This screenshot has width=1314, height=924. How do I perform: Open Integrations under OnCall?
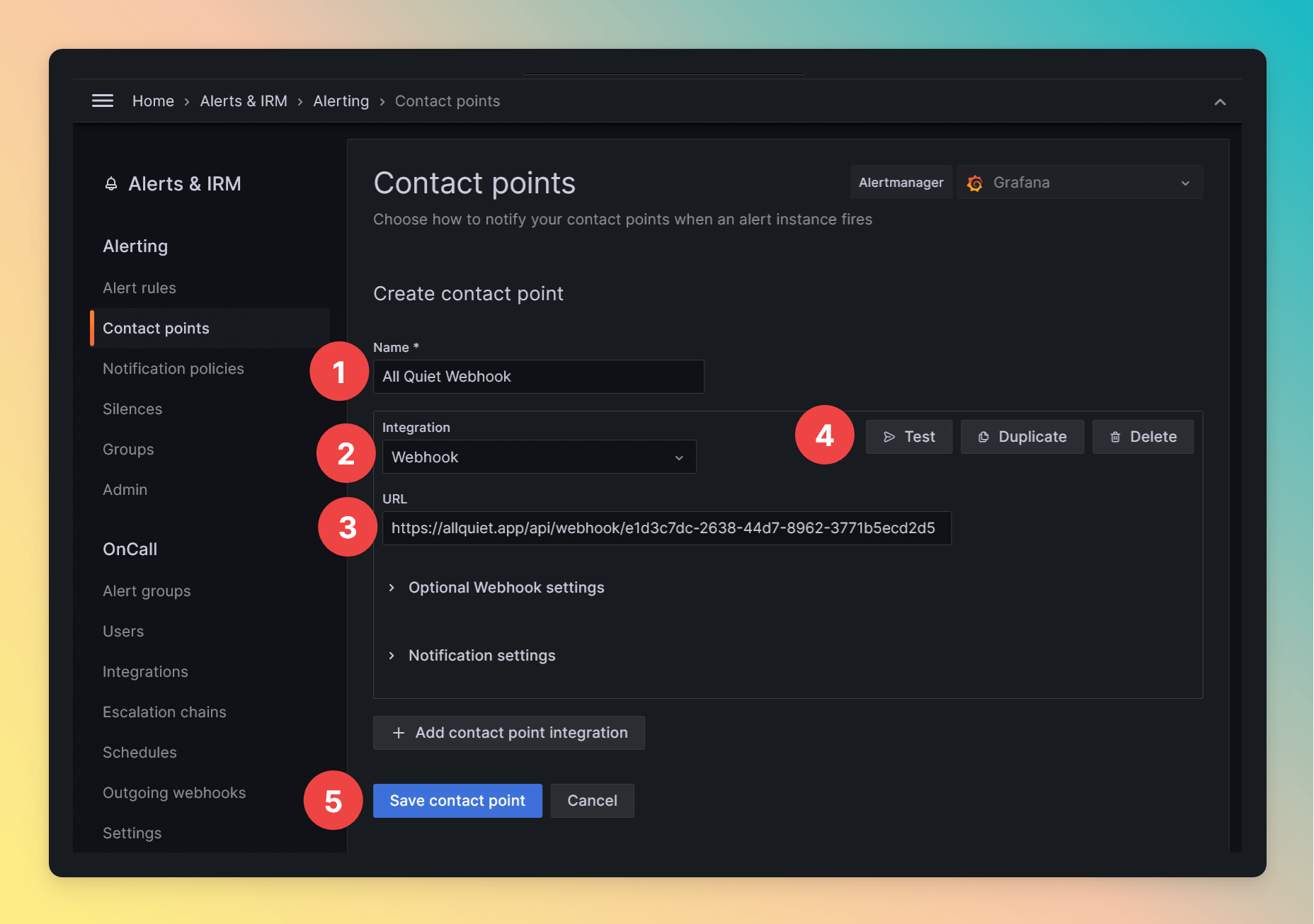(145, 672)
